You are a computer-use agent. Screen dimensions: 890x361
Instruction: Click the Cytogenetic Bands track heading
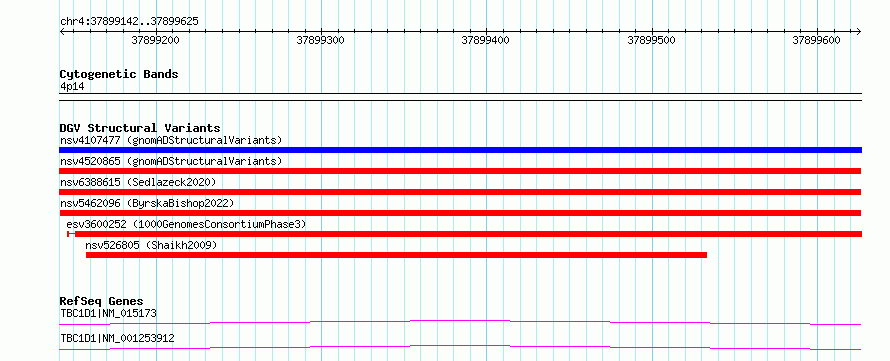click(x=119, y=74)
